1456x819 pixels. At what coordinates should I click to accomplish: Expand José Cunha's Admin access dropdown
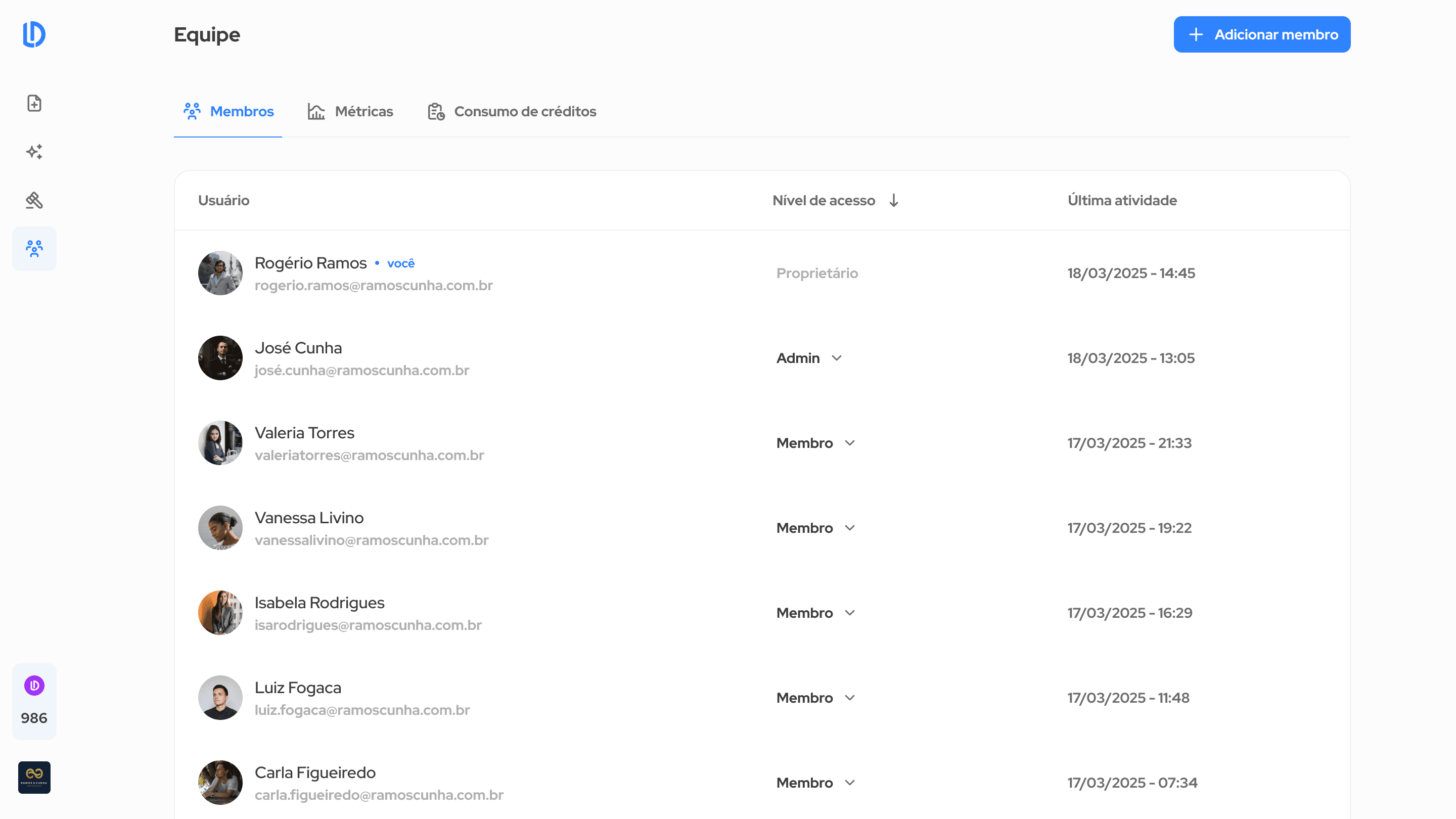pyautogui.click(x=809, y=358)
